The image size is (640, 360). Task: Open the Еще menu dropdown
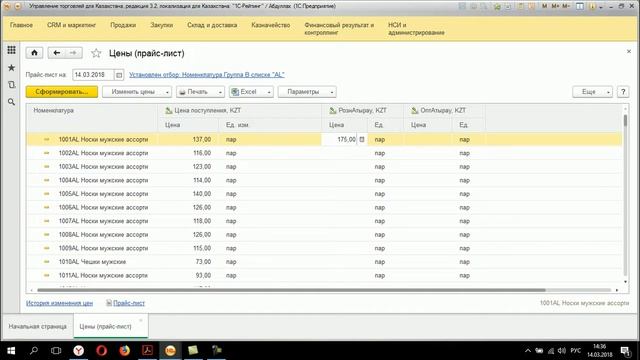coord(592,92)
